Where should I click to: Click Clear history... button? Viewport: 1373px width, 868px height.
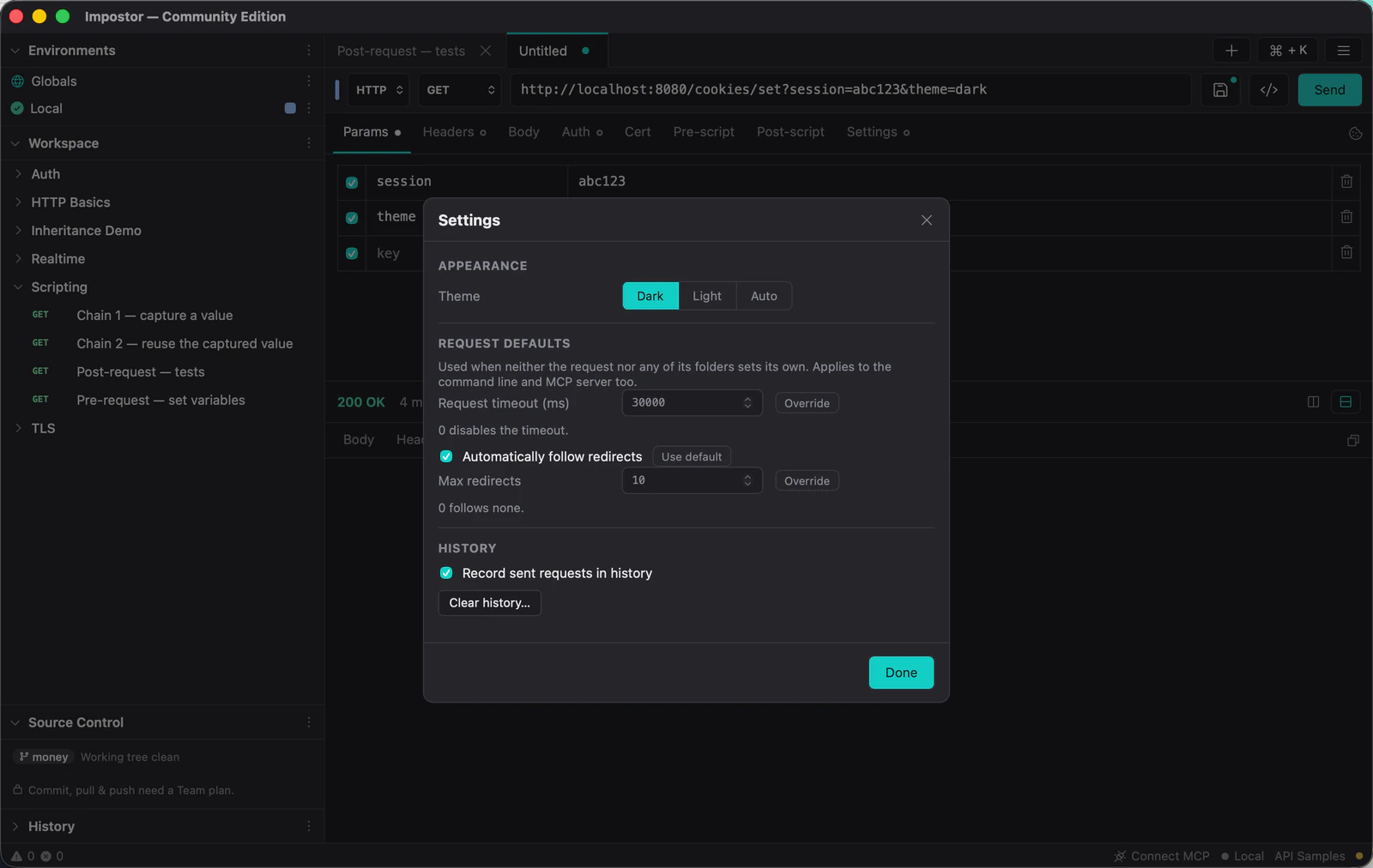coord(489,603)
